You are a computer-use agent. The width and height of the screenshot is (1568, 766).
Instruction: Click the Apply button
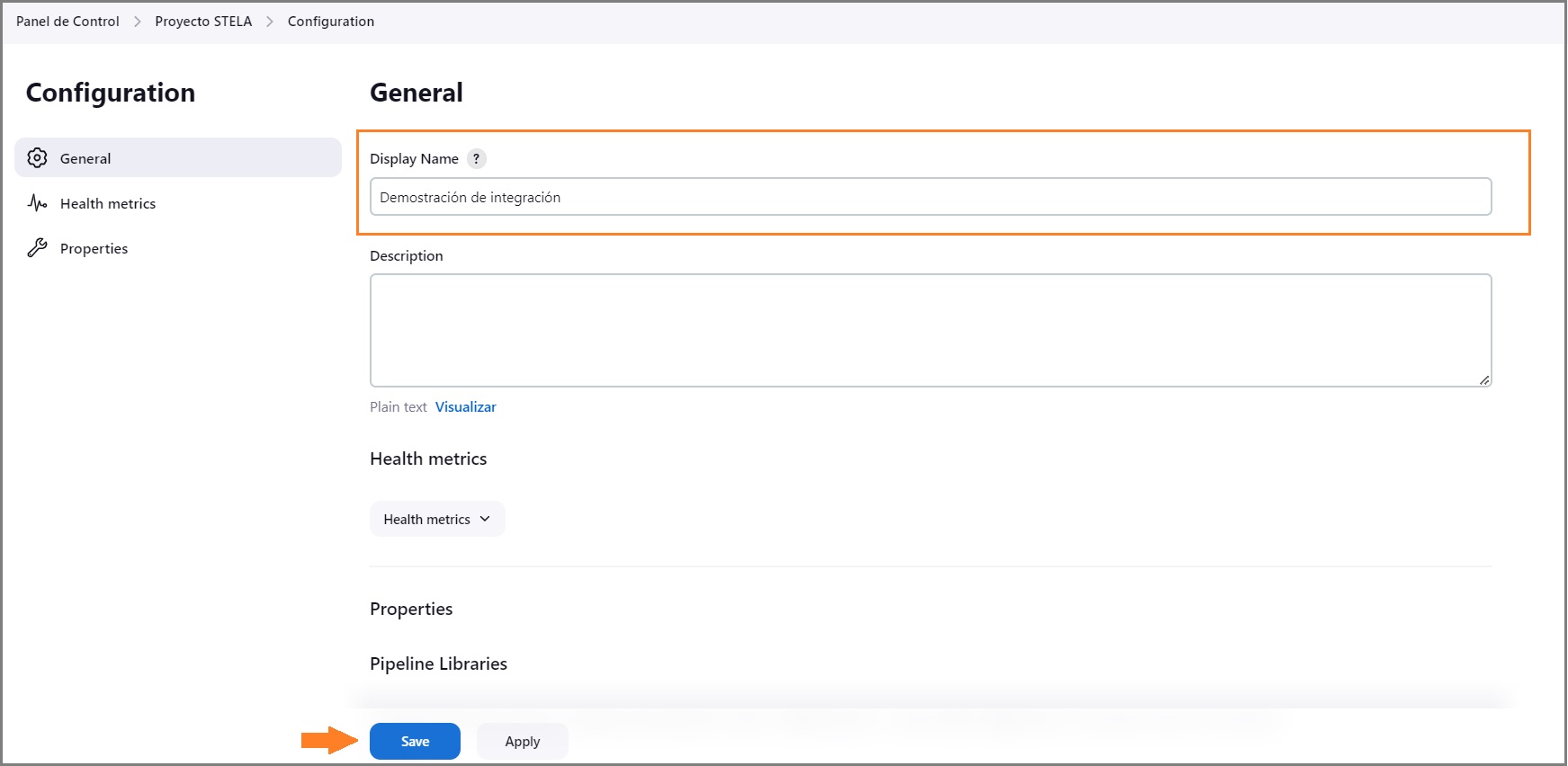[523, 741]
